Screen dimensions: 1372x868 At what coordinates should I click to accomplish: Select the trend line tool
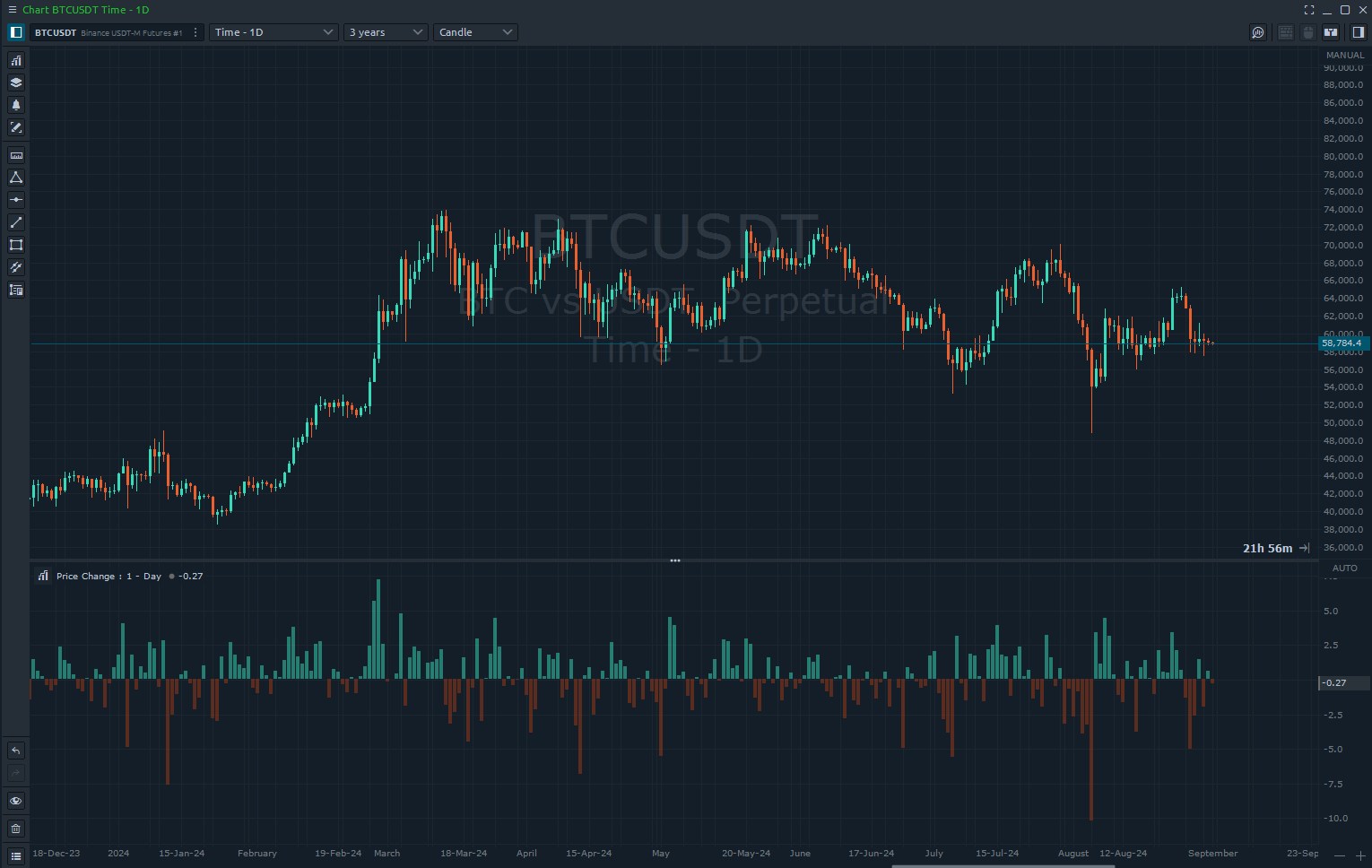(x=16, y=222)
